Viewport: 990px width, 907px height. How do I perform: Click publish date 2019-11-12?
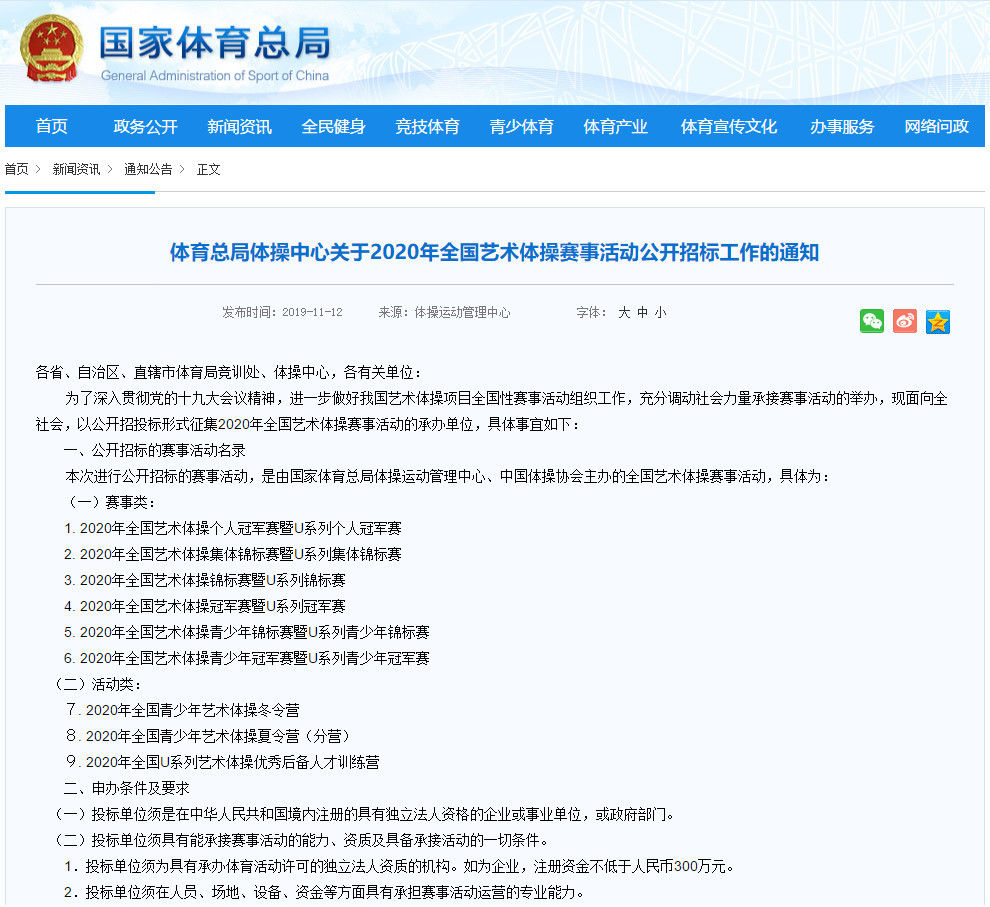tap(312, 312)
